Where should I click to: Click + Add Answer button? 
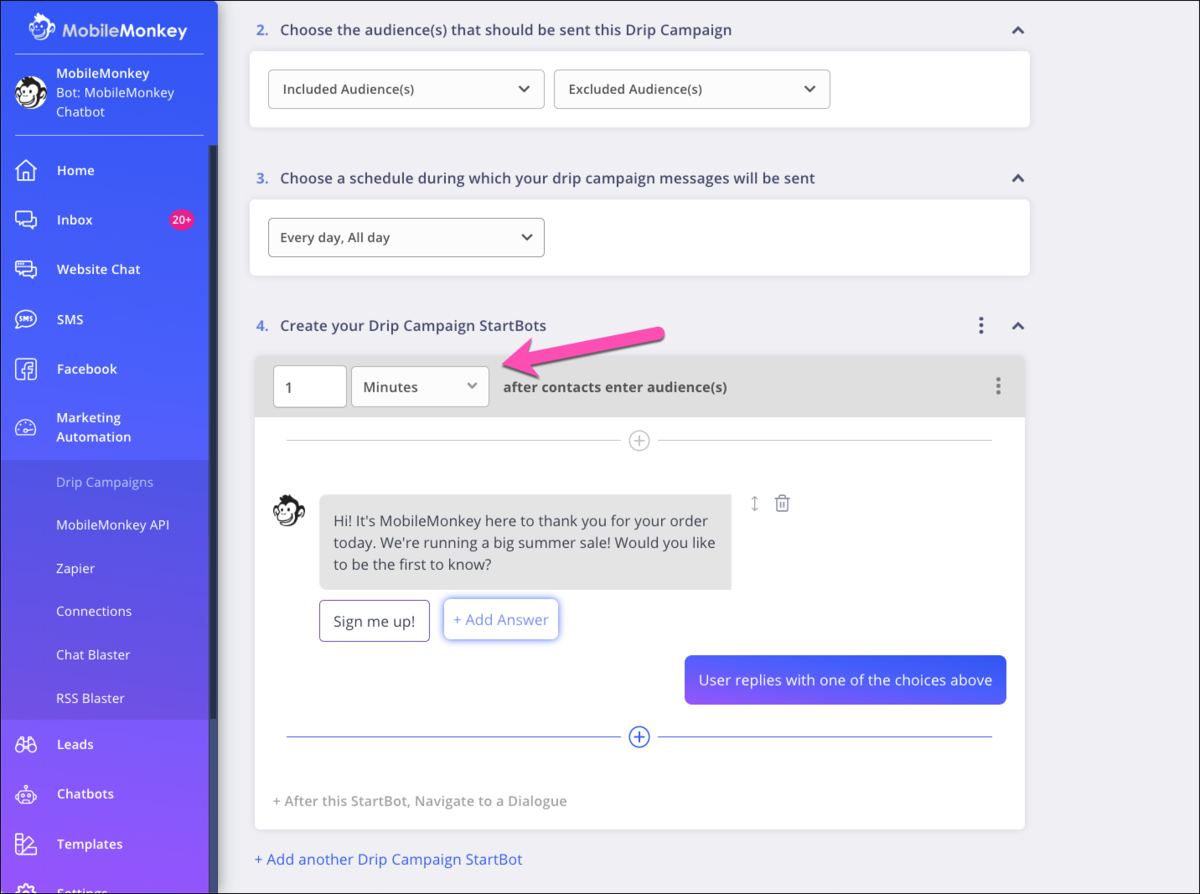tap(501, 620)
